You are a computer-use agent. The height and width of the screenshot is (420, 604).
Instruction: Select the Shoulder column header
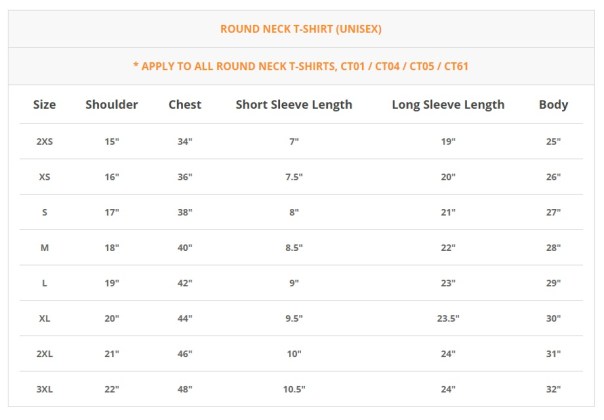click(112, 104)
